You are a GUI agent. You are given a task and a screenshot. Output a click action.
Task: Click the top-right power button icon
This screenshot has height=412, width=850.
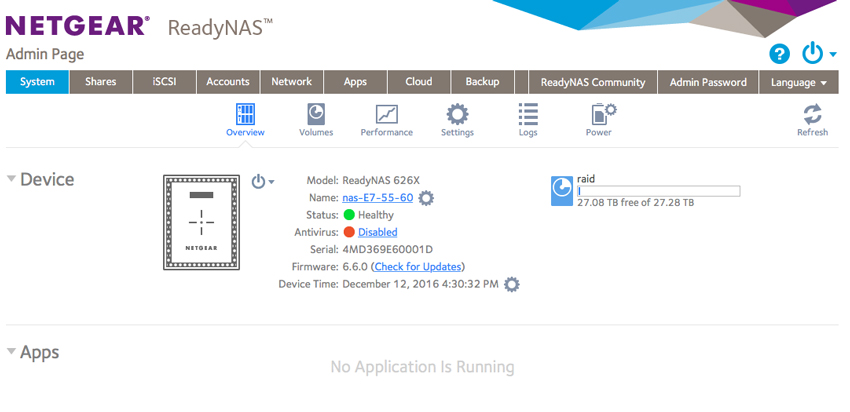coord(813,54)
